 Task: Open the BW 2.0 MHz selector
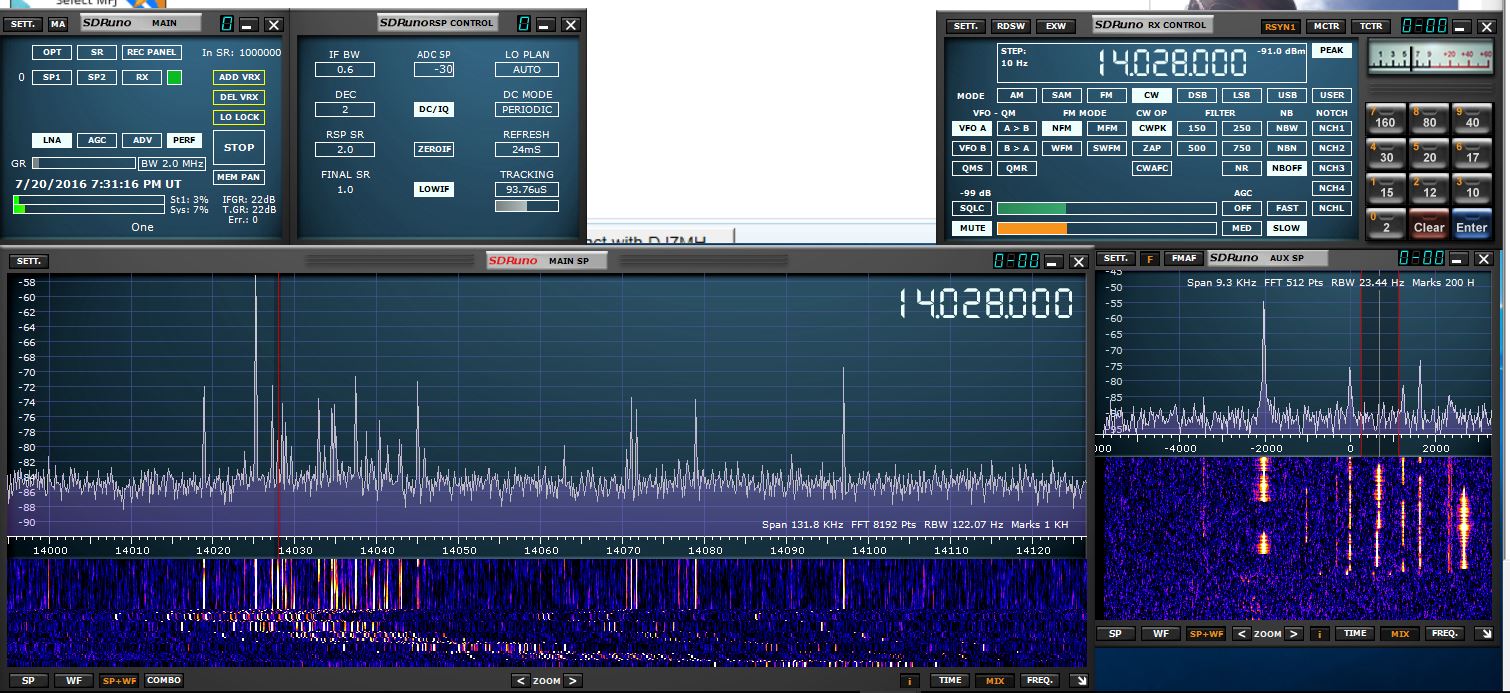tap(173, 163)
